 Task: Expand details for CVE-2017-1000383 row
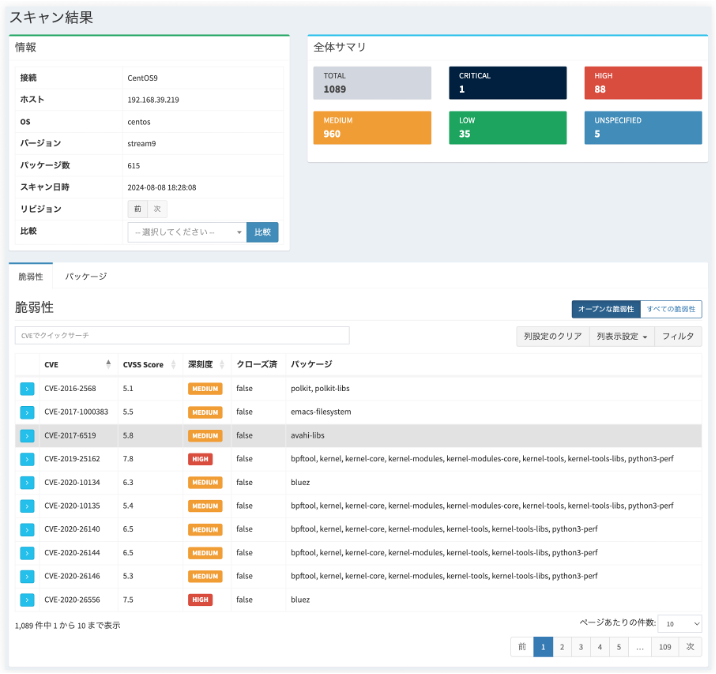[x=27, y=412]
